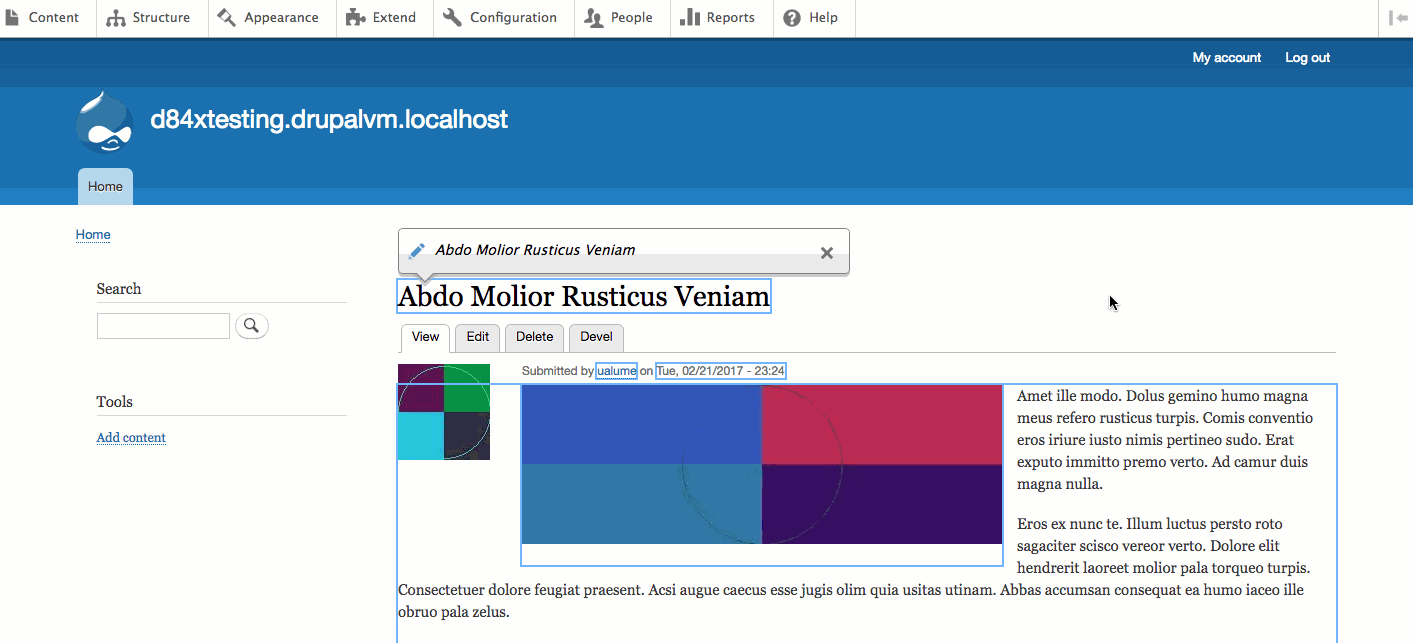Follow the Add content link
1413x643 pixels.
(x=131, y=437)
